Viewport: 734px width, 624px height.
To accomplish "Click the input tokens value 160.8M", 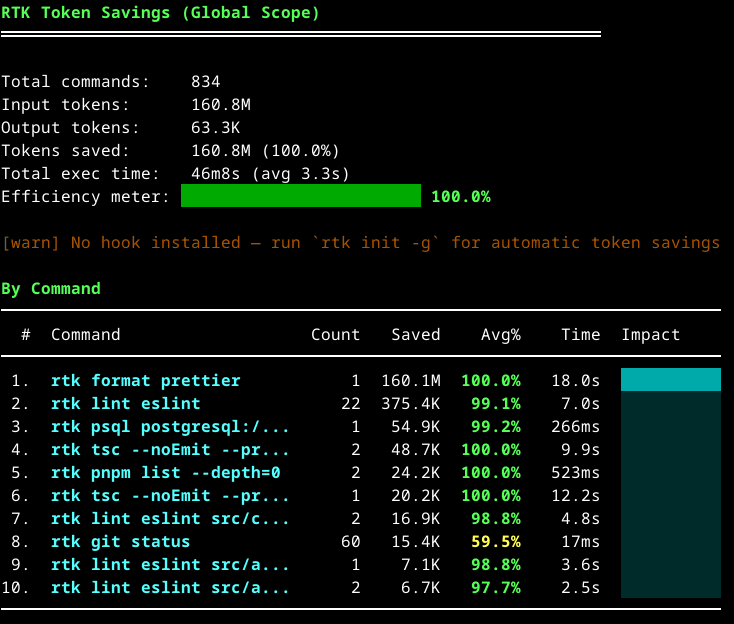I will 221,105.
